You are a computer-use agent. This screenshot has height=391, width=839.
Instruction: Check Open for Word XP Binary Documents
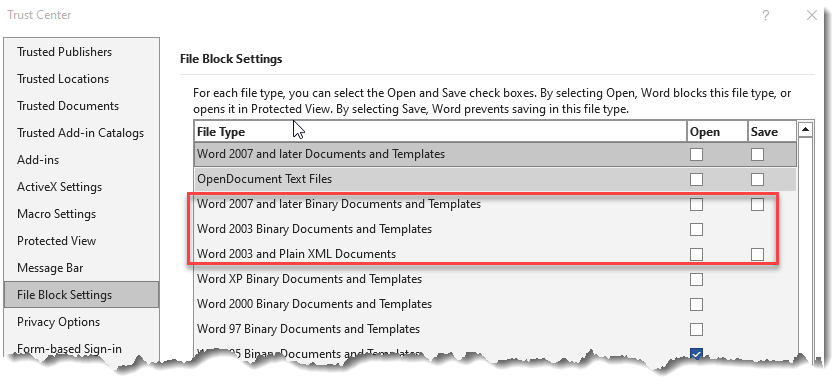click(696, 279)
